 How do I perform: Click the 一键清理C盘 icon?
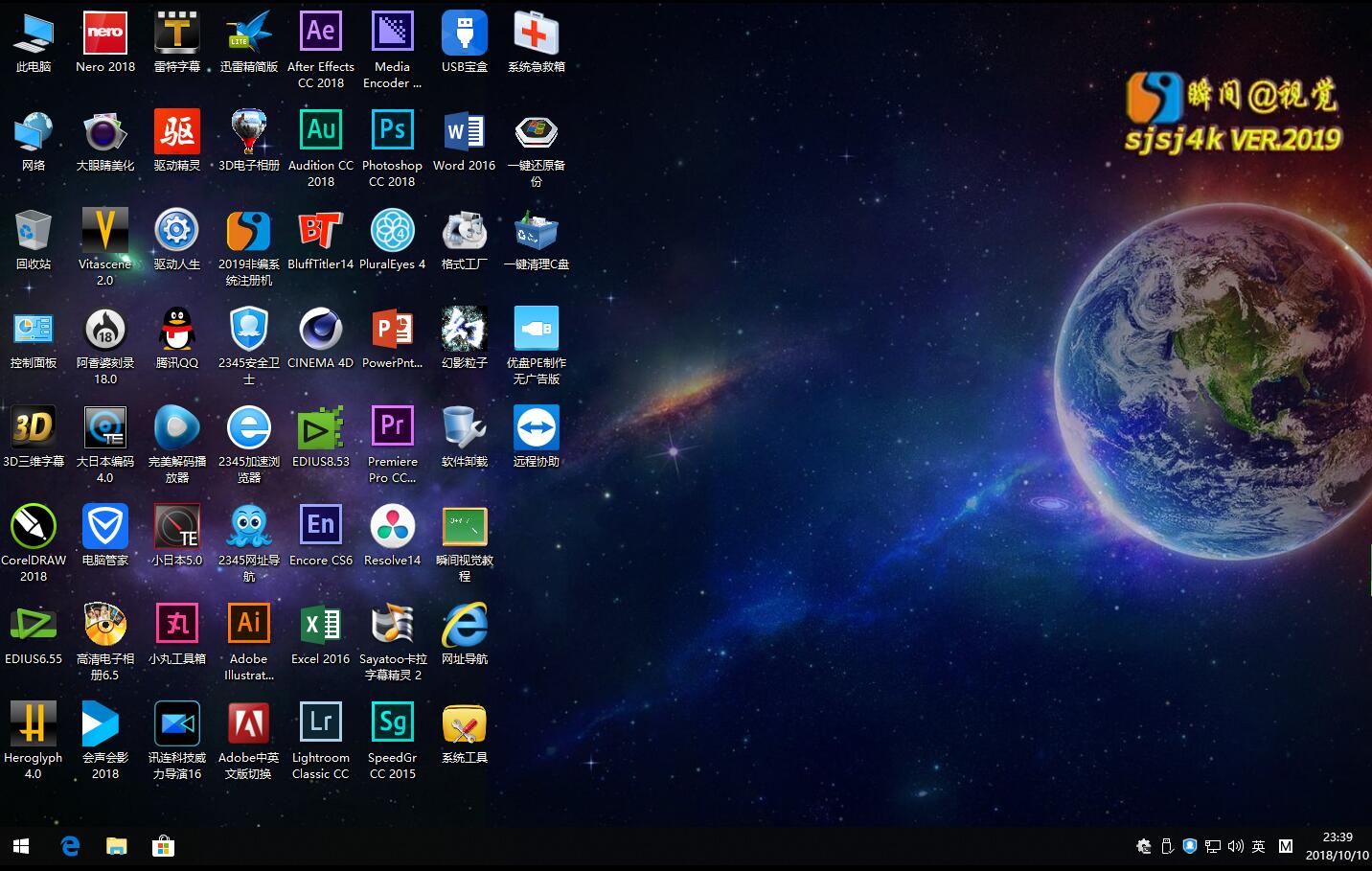click(536, 230)
